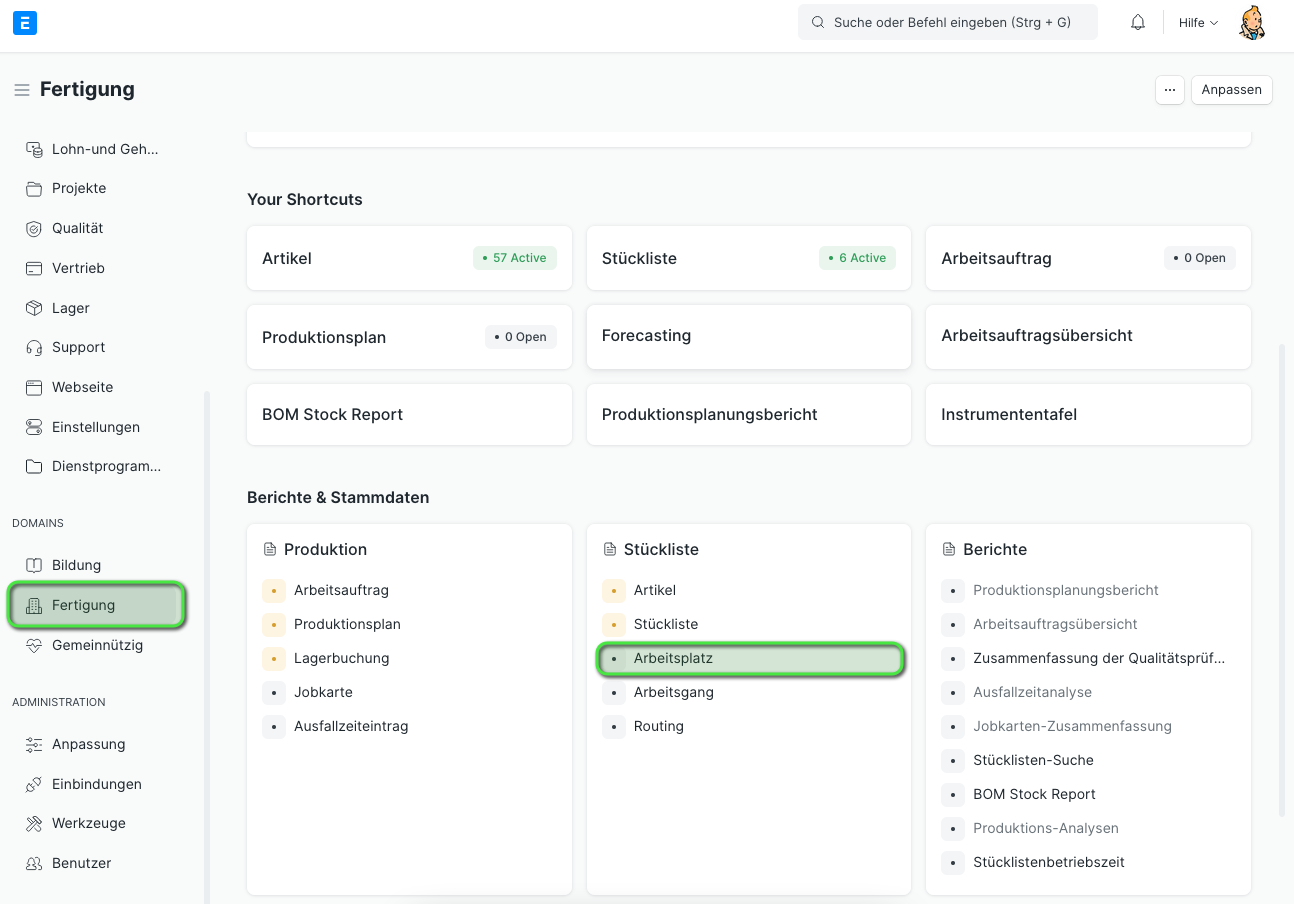The width and height of the screenshot is (1294, 904).
Task: Open the Ausfallzeitanalyse report
Action: [x=1032, y=692]
